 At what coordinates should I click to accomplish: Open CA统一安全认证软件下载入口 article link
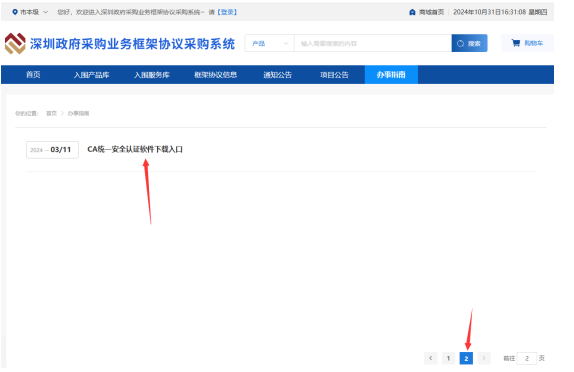tap(135, 149)
